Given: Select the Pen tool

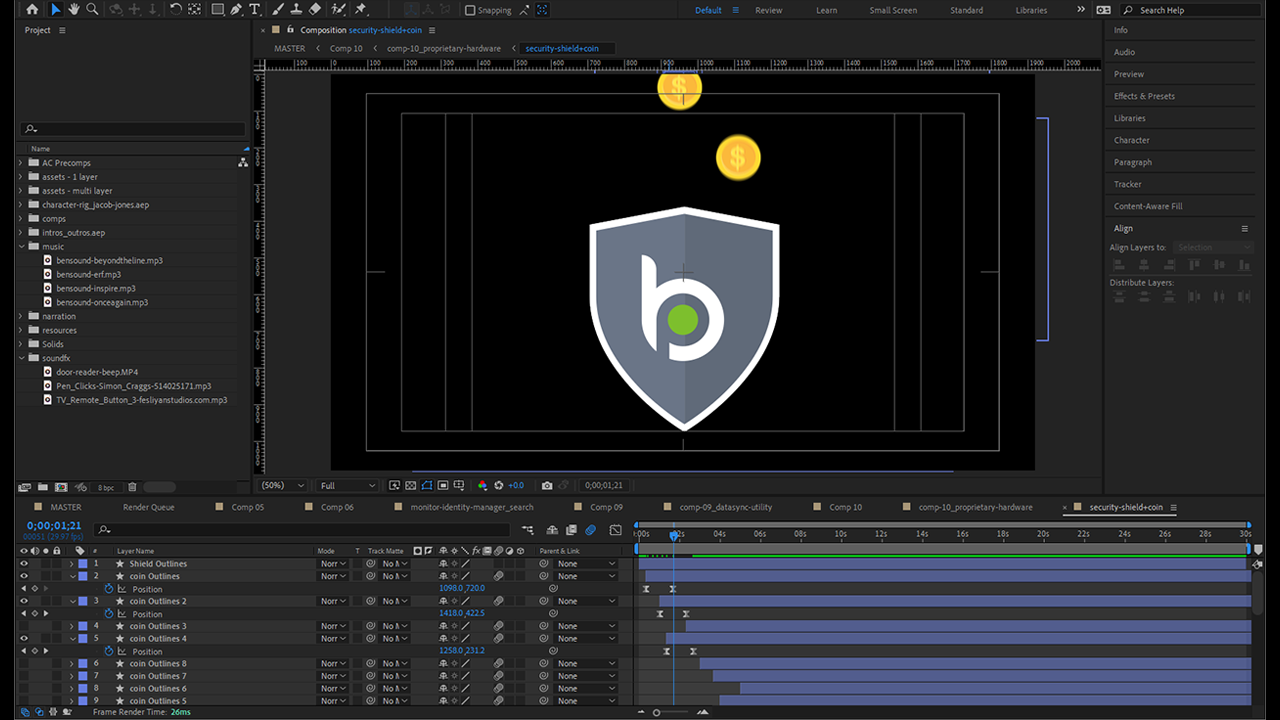Looking at the screenshot, I should [x=236, y=10].
